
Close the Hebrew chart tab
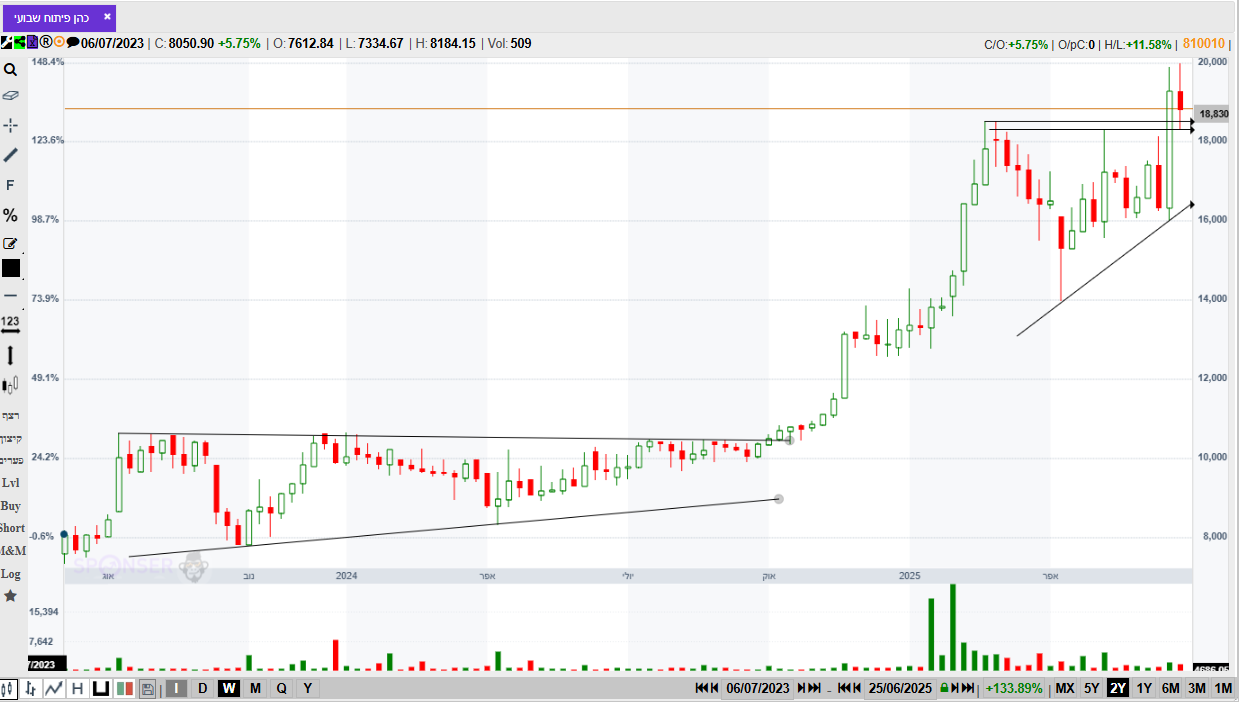point(107,16)
